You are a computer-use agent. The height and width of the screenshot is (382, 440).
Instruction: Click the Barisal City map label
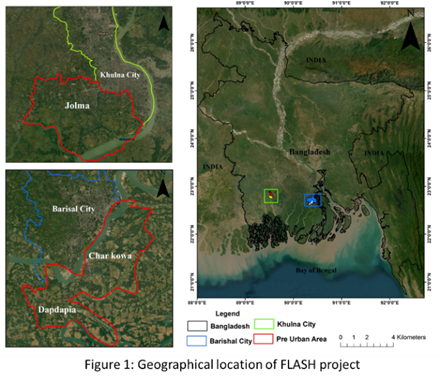(74, 209)
